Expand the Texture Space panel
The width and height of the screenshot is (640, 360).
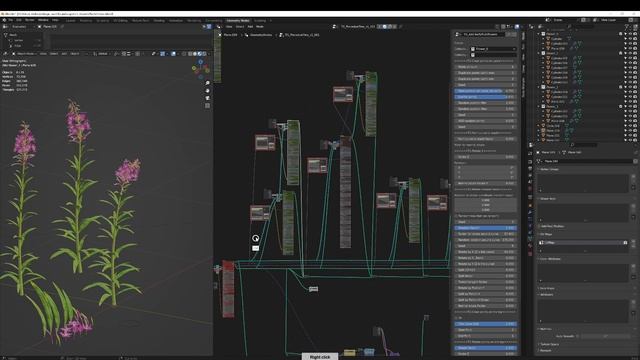tap(549, 344)
